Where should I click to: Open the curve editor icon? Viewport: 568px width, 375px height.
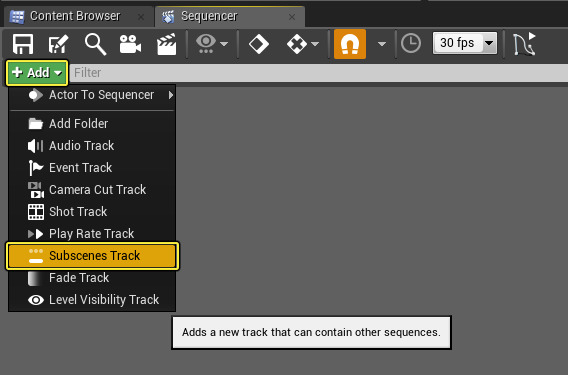[x=524, y=44]
